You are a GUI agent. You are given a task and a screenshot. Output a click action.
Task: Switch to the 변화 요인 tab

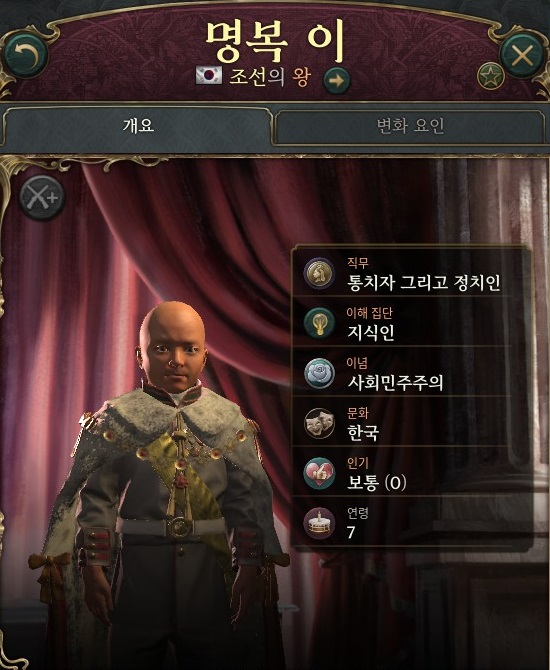(410, 126)
